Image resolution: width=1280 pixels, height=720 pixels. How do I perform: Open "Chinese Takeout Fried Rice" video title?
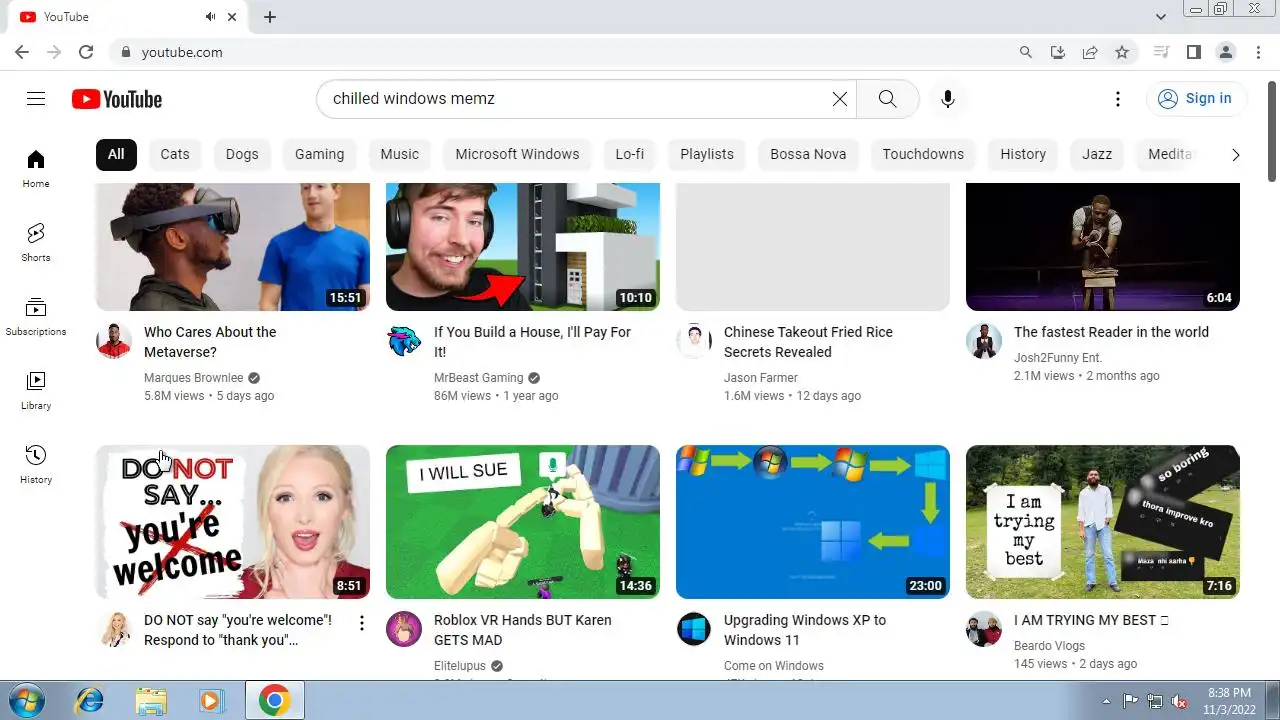pyautogui.click(x=808, y=342)
